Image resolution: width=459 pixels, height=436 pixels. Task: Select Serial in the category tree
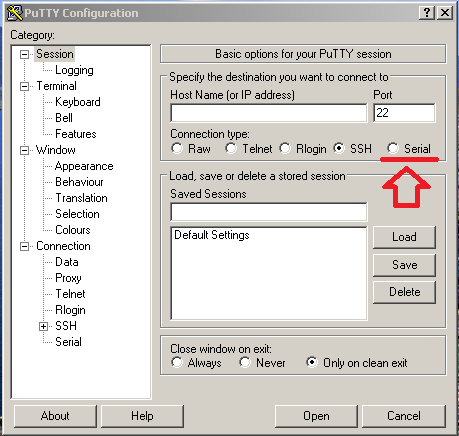pos(68,342)
